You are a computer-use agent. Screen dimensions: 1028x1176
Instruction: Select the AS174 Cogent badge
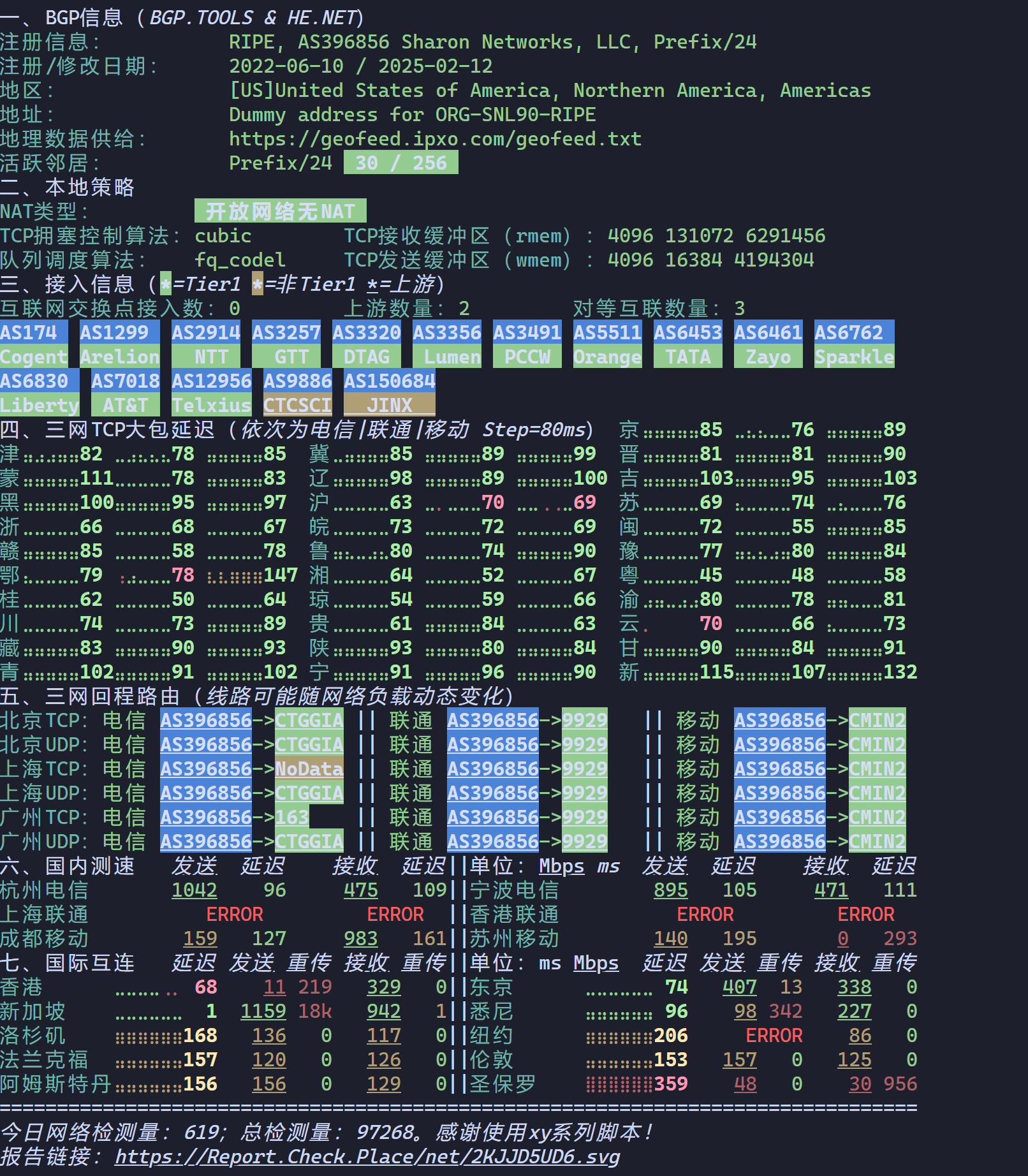[x=34, y=344]
